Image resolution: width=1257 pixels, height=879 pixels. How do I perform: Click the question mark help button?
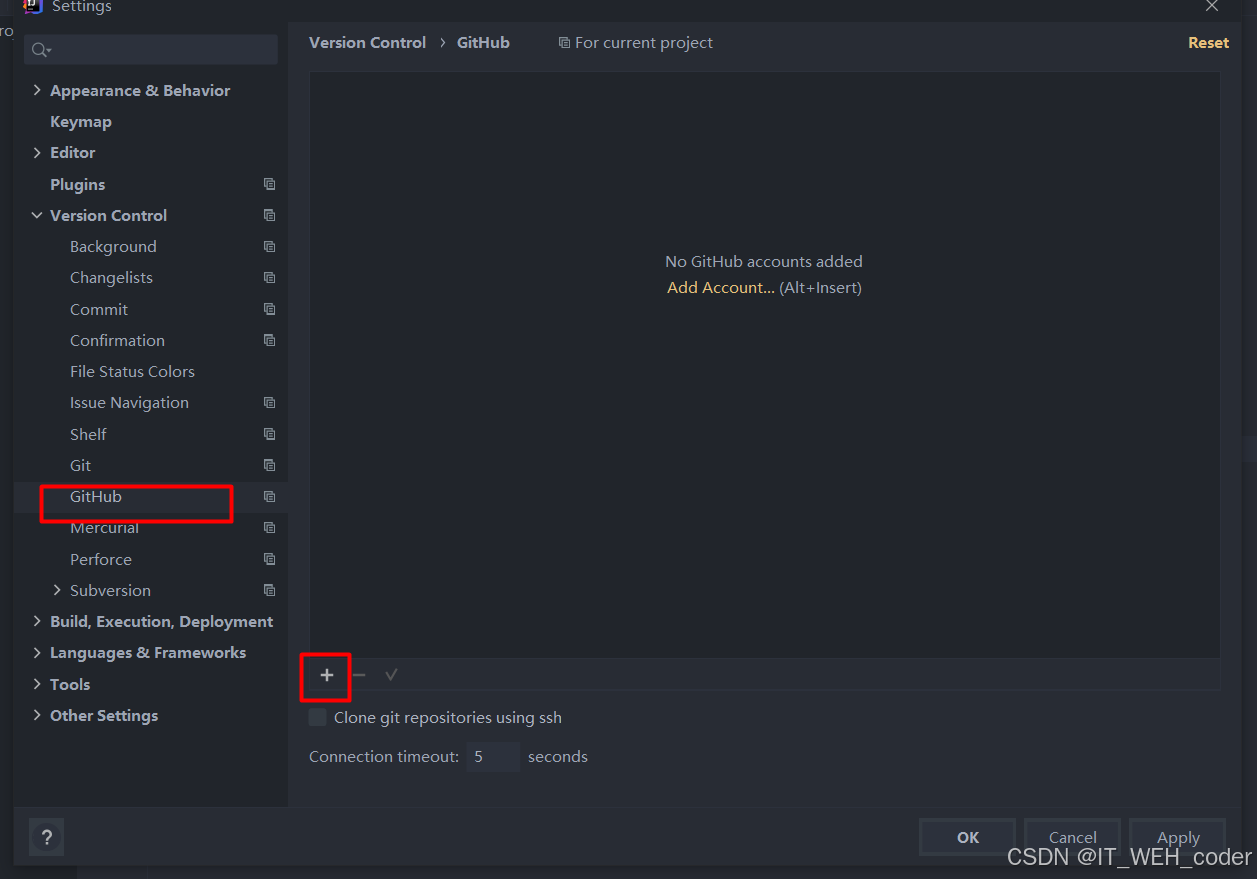46,838
